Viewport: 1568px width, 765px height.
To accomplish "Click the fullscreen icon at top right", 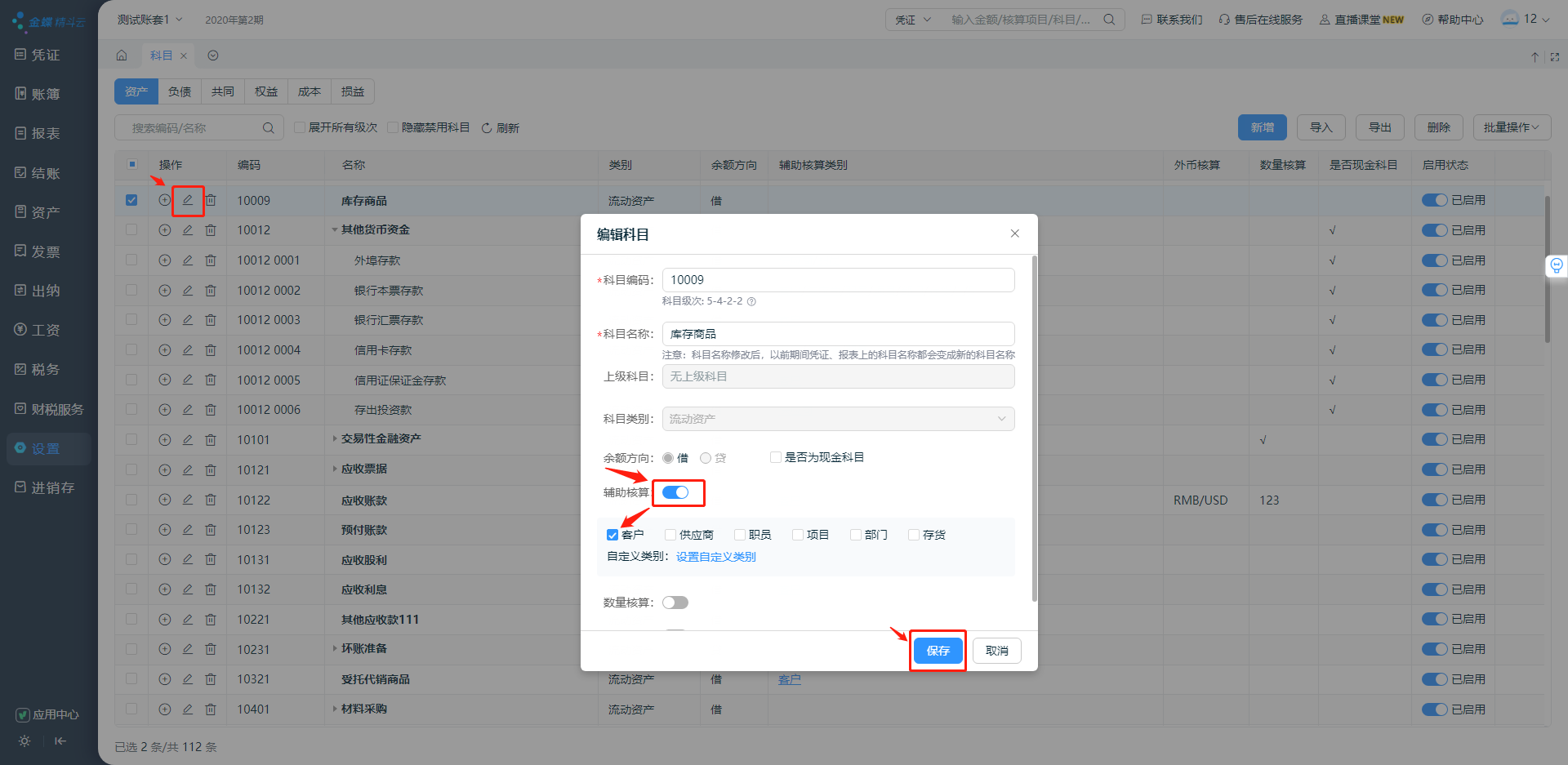I will (1555, 57).
